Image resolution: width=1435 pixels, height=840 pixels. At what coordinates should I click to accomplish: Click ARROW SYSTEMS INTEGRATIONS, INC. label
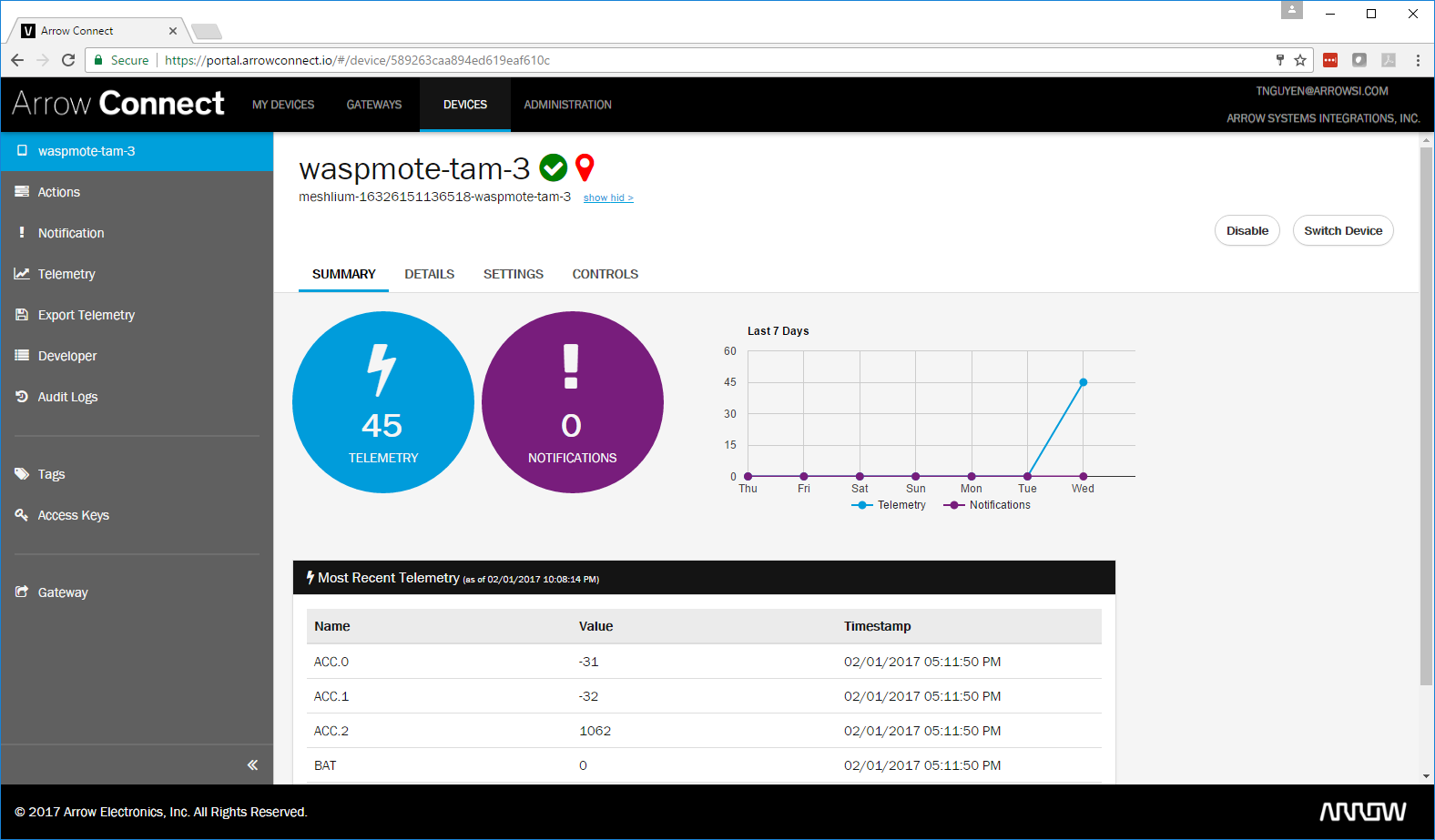(1323, 118)
